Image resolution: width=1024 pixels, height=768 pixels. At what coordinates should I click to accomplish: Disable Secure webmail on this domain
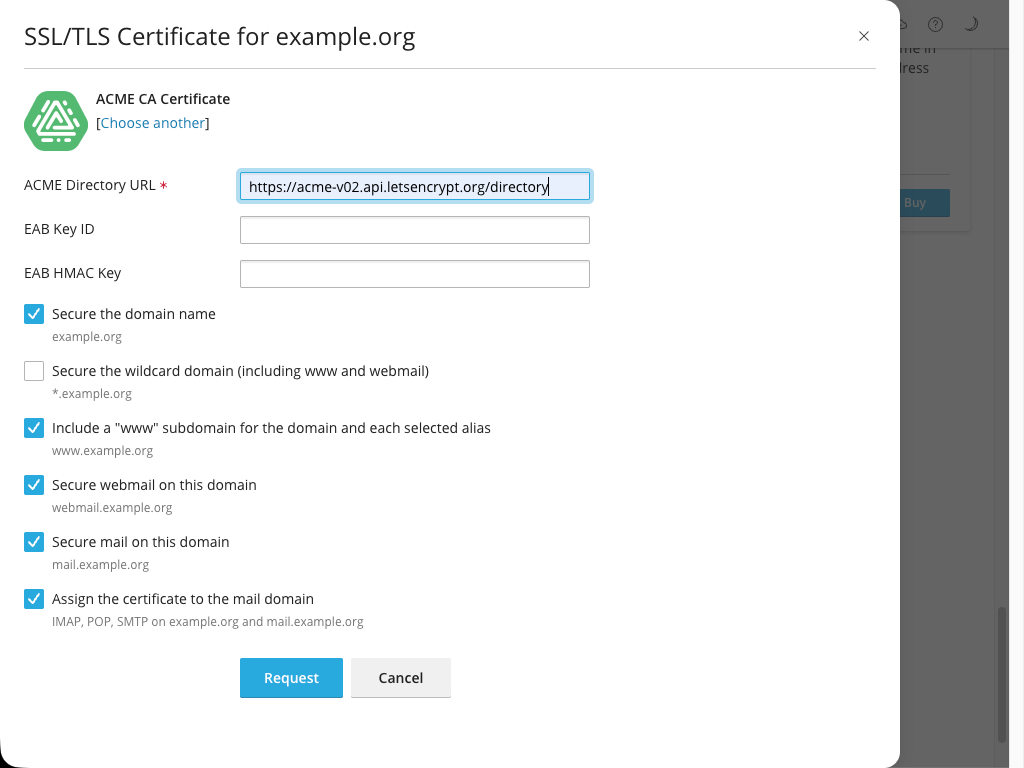[x=34, y=485]
